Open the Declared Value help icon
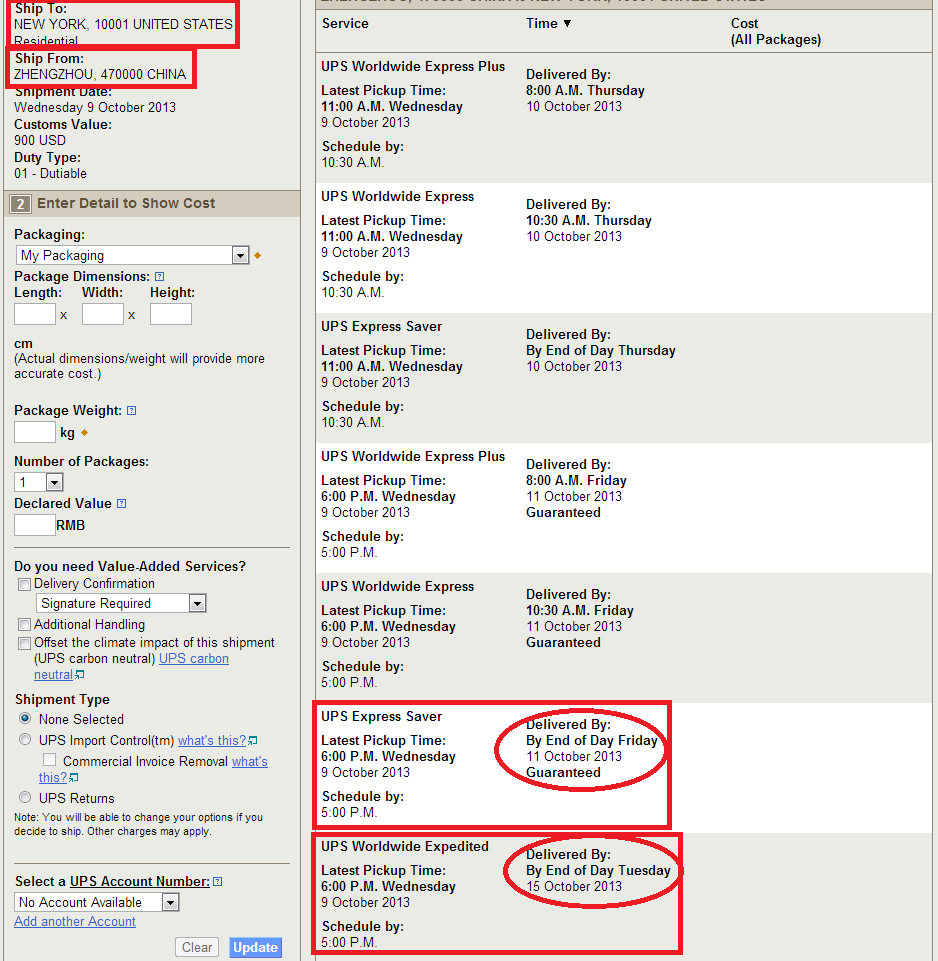Screen dimensions: 938x961 point(121,504)
